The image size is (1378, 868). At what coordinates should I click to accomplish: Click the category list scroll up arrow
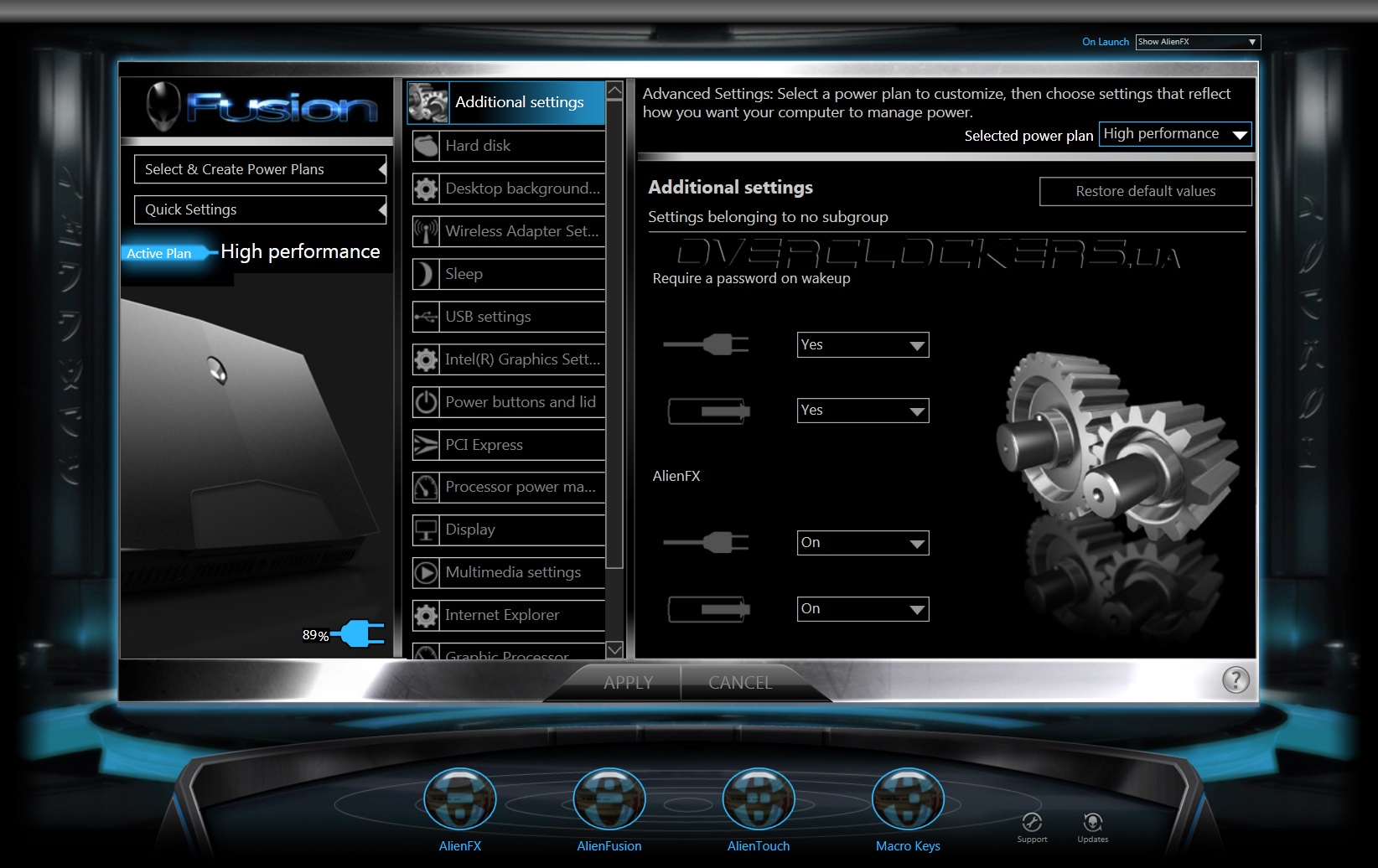[614, 90]
